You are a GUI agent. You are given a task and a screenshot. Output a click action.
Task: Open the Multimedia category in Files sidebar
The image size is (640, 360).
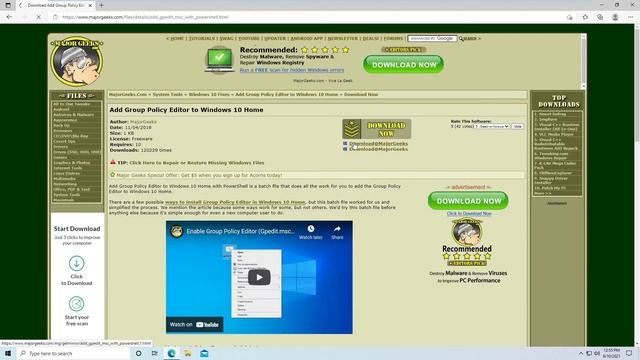64,179
